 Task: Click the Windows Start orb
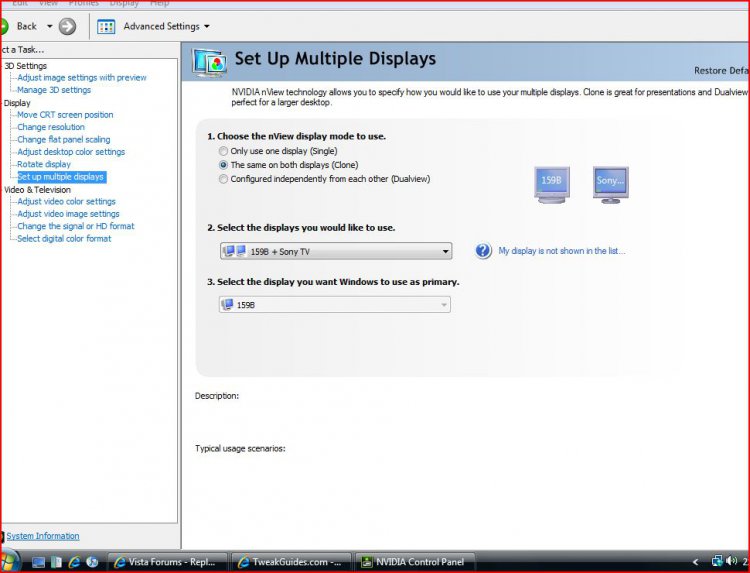(x=9, y=561)
